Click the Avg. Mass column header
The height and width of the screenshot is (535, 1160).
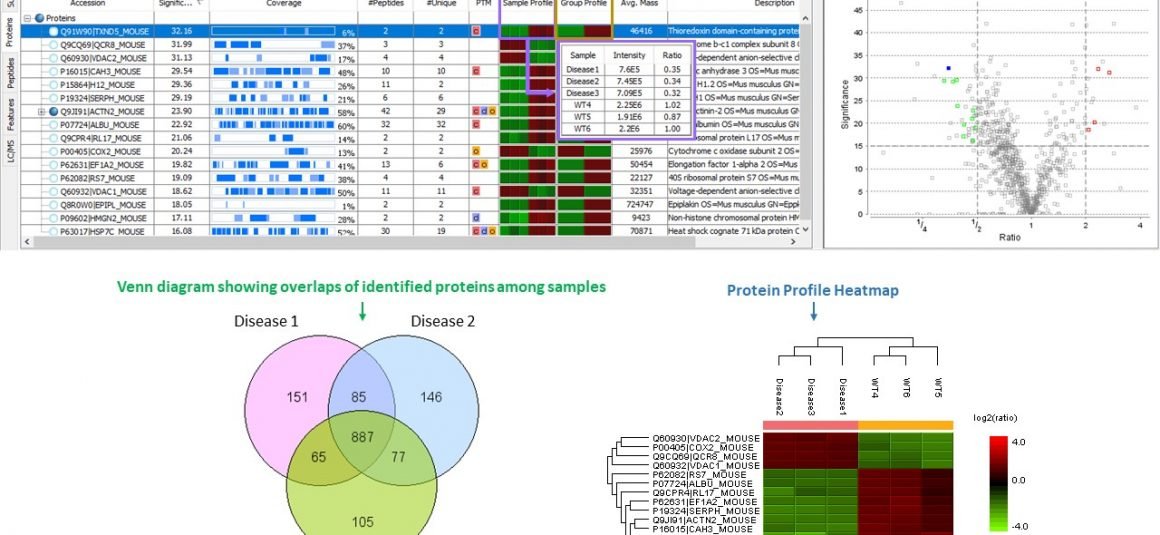[640, 4]
